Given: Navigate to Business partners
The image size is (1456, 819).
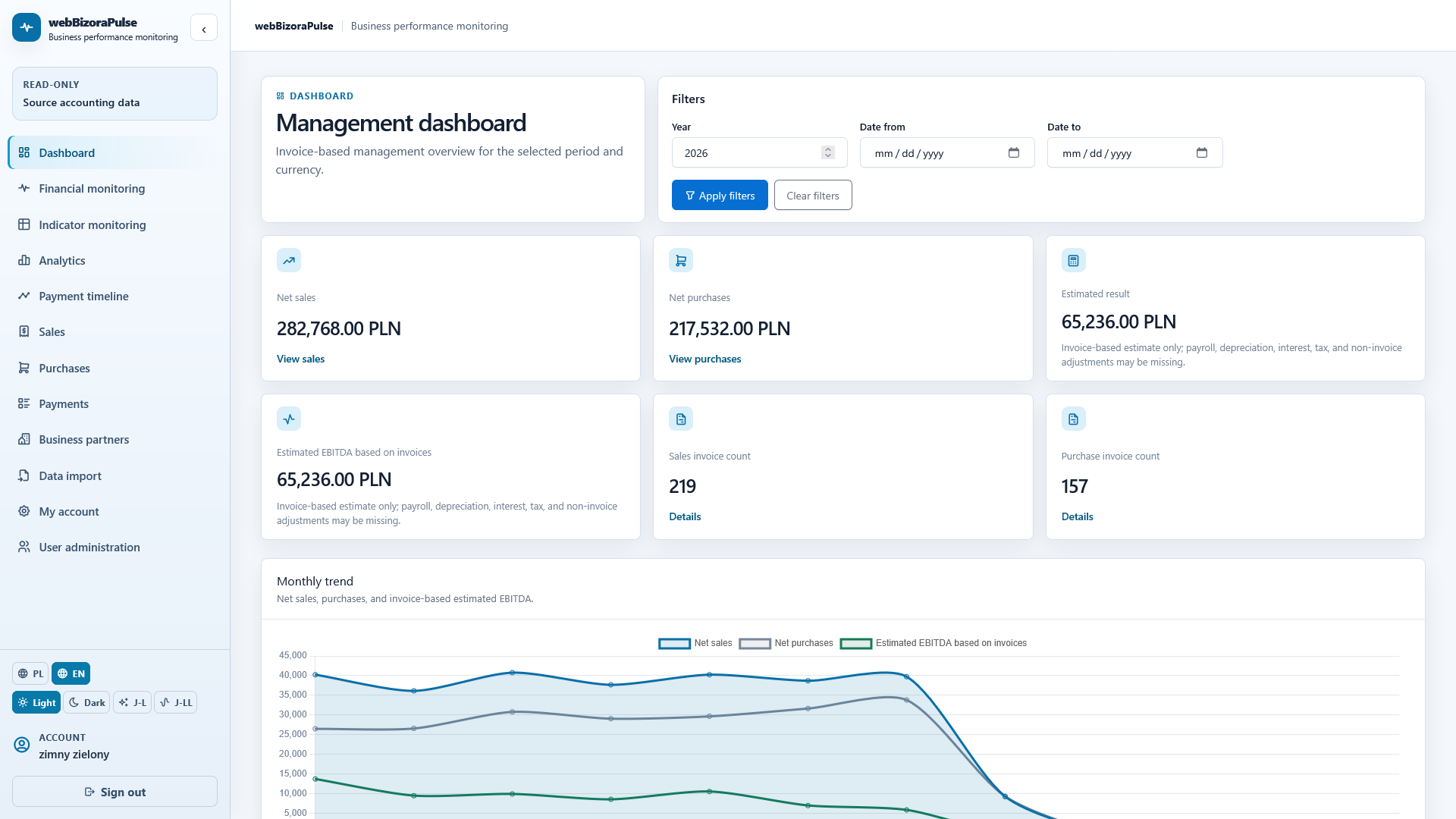Looking at the screenshot, I should (115, 439).
